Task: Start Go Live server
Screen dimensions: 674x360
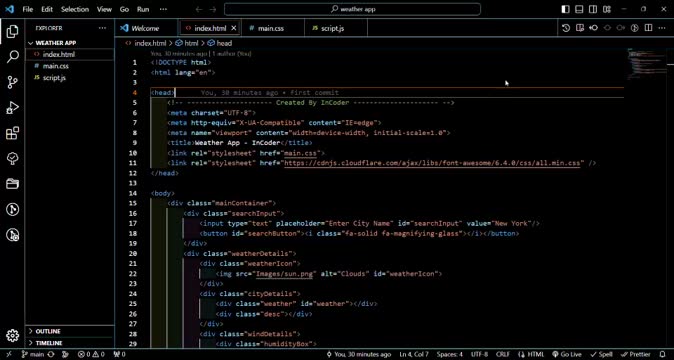Action: (x=567, y=354)
